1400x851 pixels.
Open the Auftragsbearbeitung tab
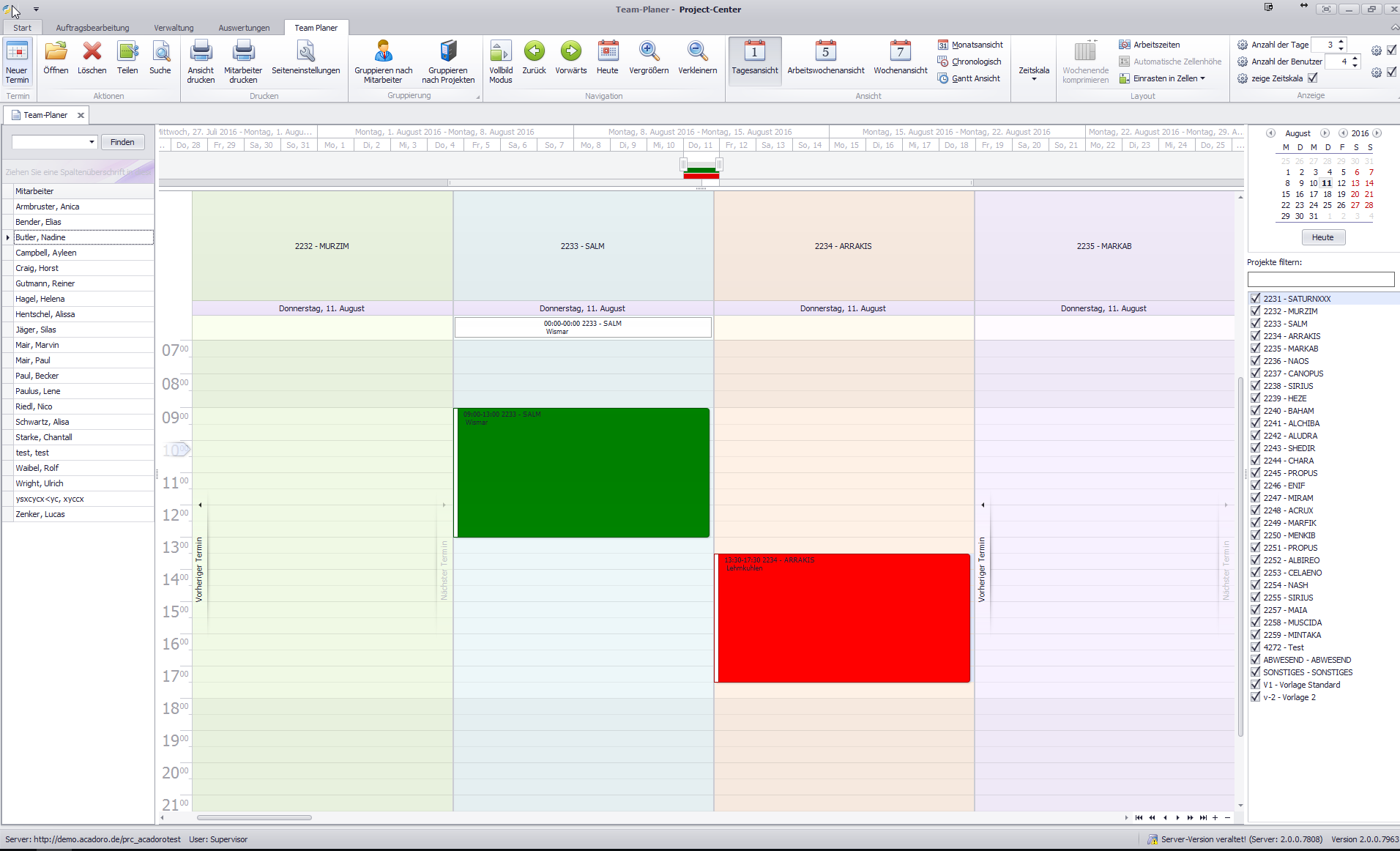pyautogui.click(x=92, y=28)
